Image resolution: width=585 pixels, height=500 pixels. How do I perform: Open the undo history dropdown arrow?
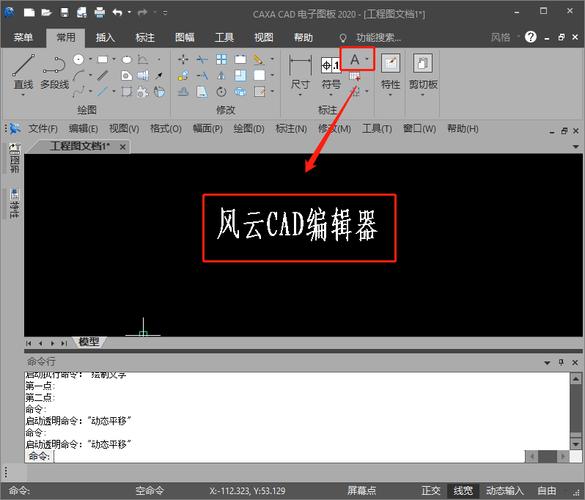[129, 12]
